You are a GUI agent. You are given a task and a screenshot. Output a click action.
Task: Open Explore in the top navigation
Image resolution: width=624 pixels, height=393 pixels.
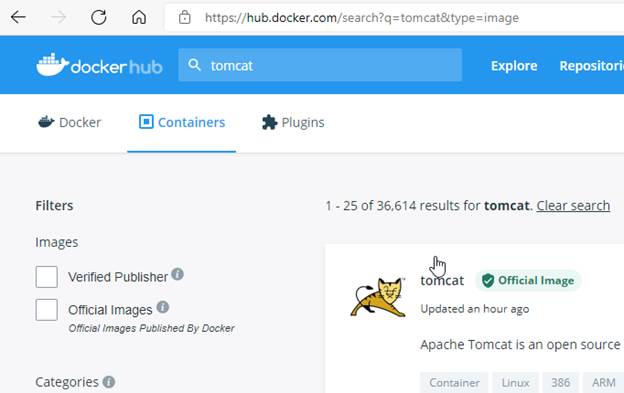pos(514,66)
